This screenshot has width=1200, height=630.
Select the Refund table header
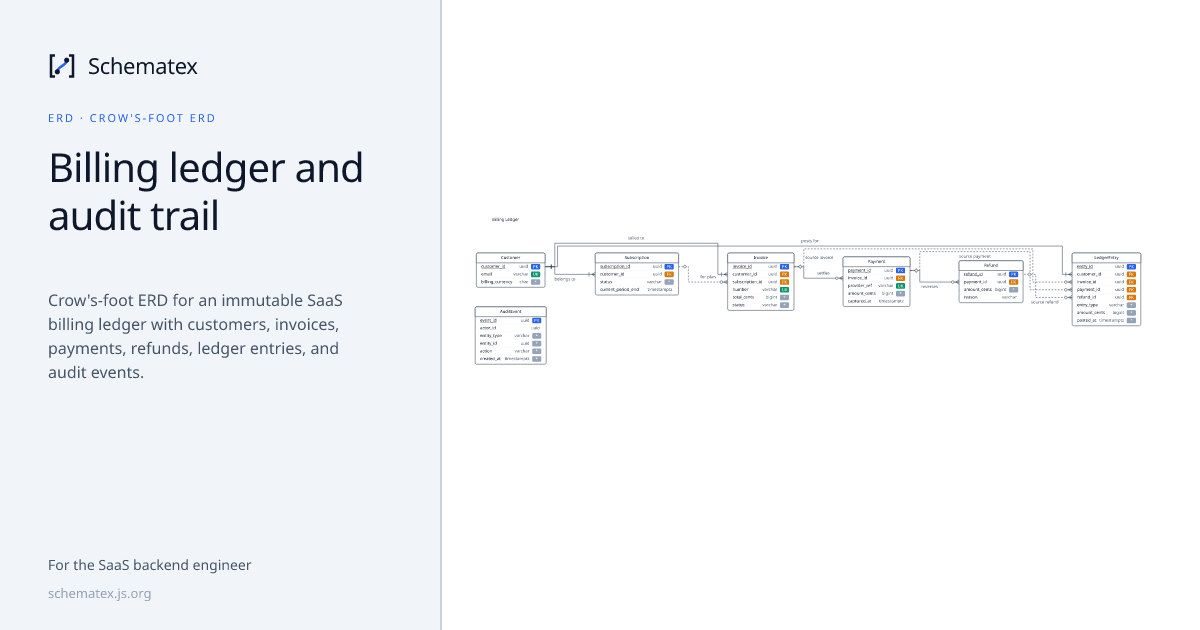(x=991, y=265)
